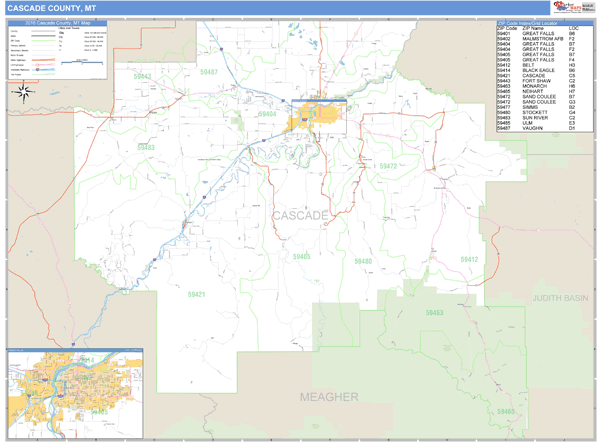Image resolution: width=600 pixels, height=442 pixels.
Task: Click the MALMSTROM AFB row in ZIP index
Action: tap(539, 39)
